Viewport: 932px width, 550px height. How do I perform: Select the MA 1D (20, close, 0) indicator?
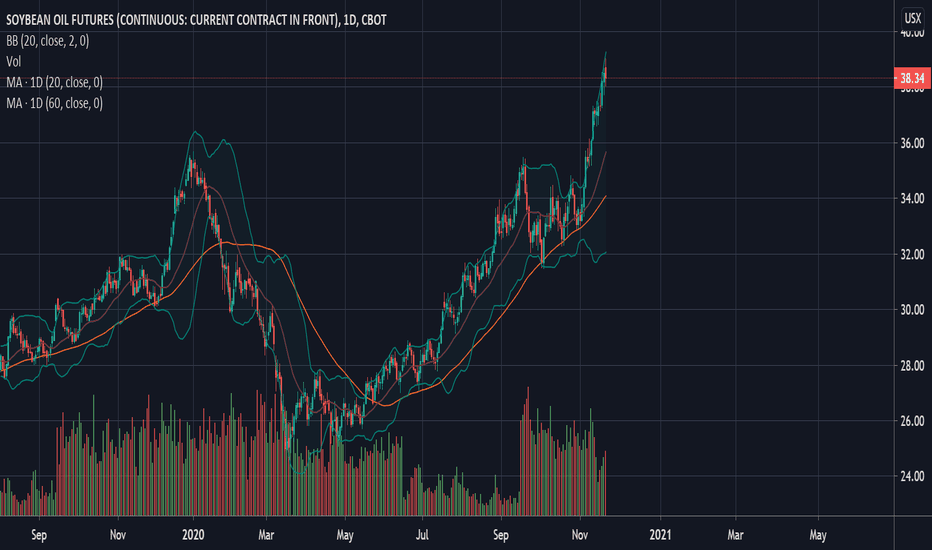54,82
